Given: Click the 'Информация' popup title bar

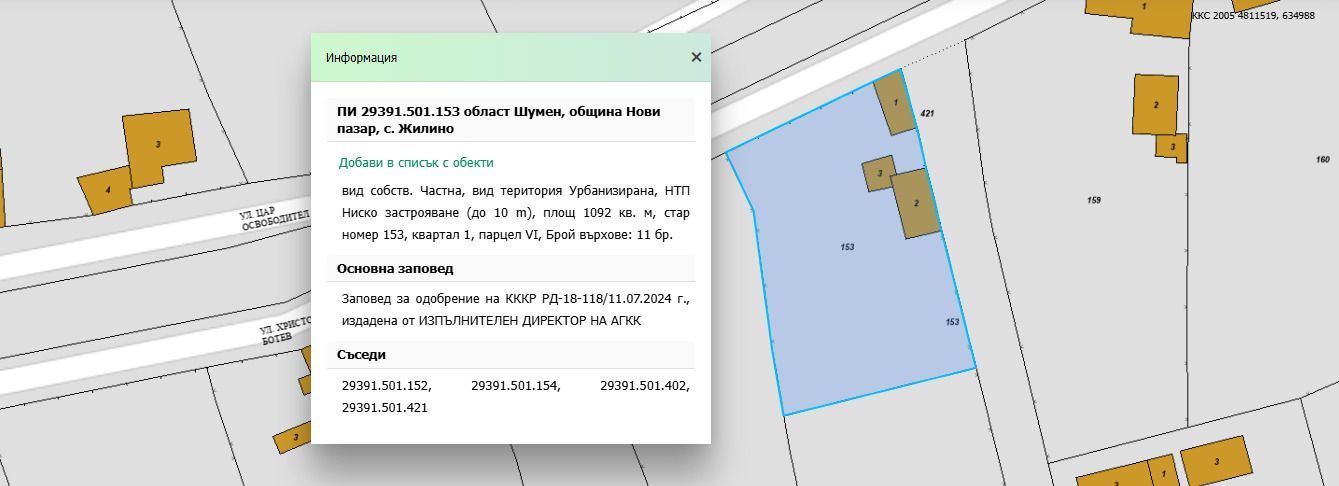Looking at the screenshot, I should [x=500, y=58].
